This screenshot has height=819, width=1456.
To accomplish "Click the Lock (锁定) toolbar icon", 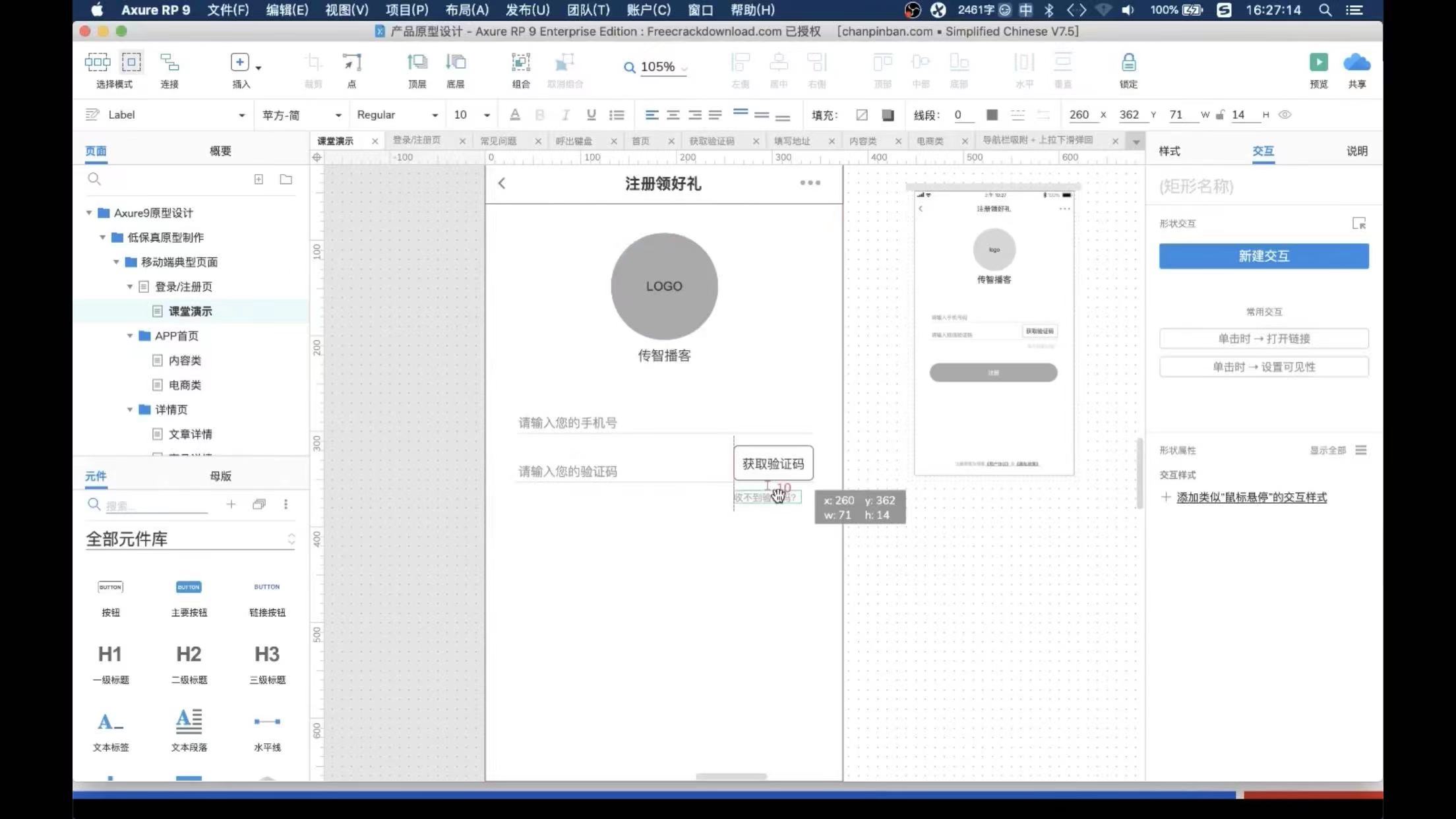I will tap(1128, 63).
